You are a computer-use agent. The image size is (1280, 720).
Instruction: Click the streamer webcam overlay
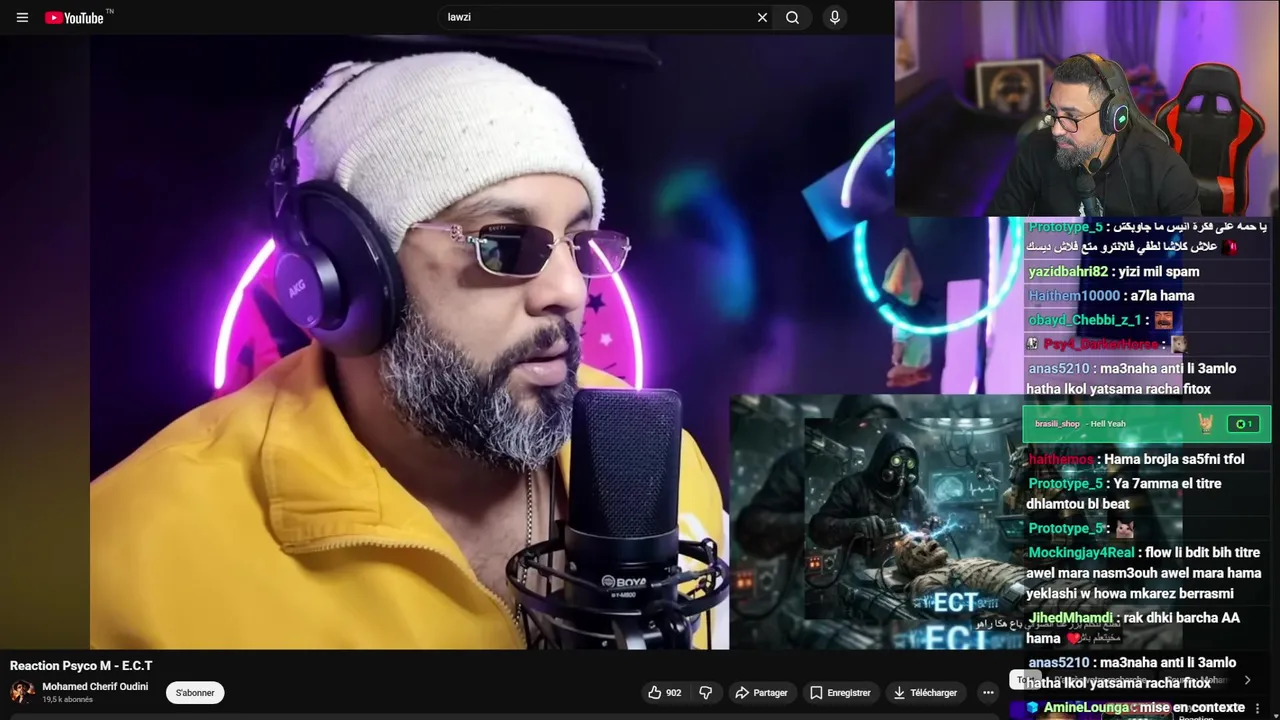(1087, 108)
